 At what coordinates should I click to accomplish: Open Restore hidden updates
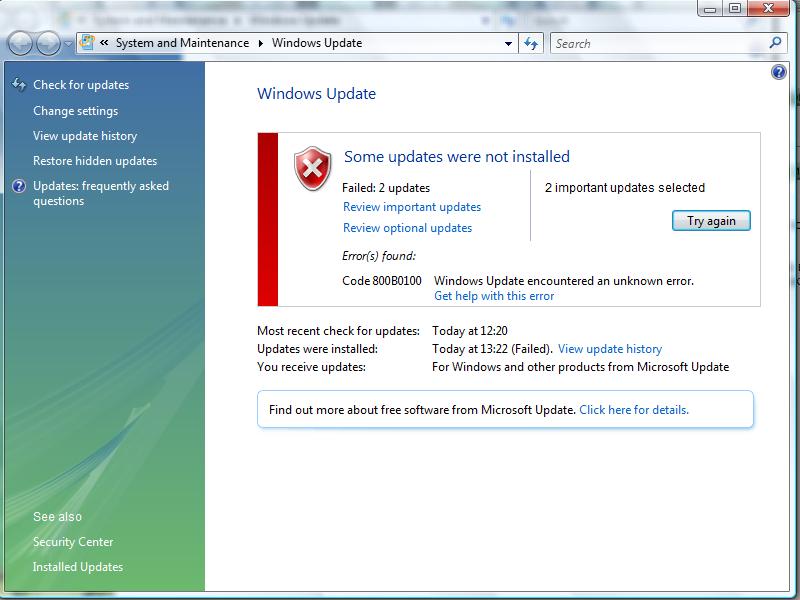tap(95, 161)
